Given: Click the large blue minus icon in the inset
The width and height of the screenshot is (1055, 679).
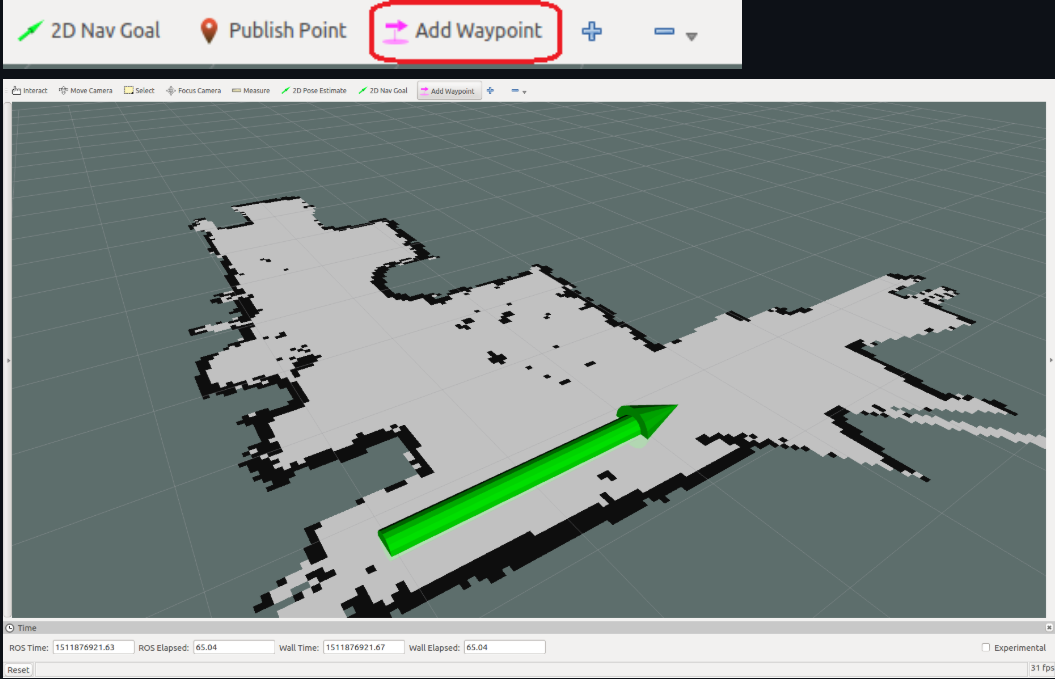Looking at the screenshot, I should [x=664, y=31].
